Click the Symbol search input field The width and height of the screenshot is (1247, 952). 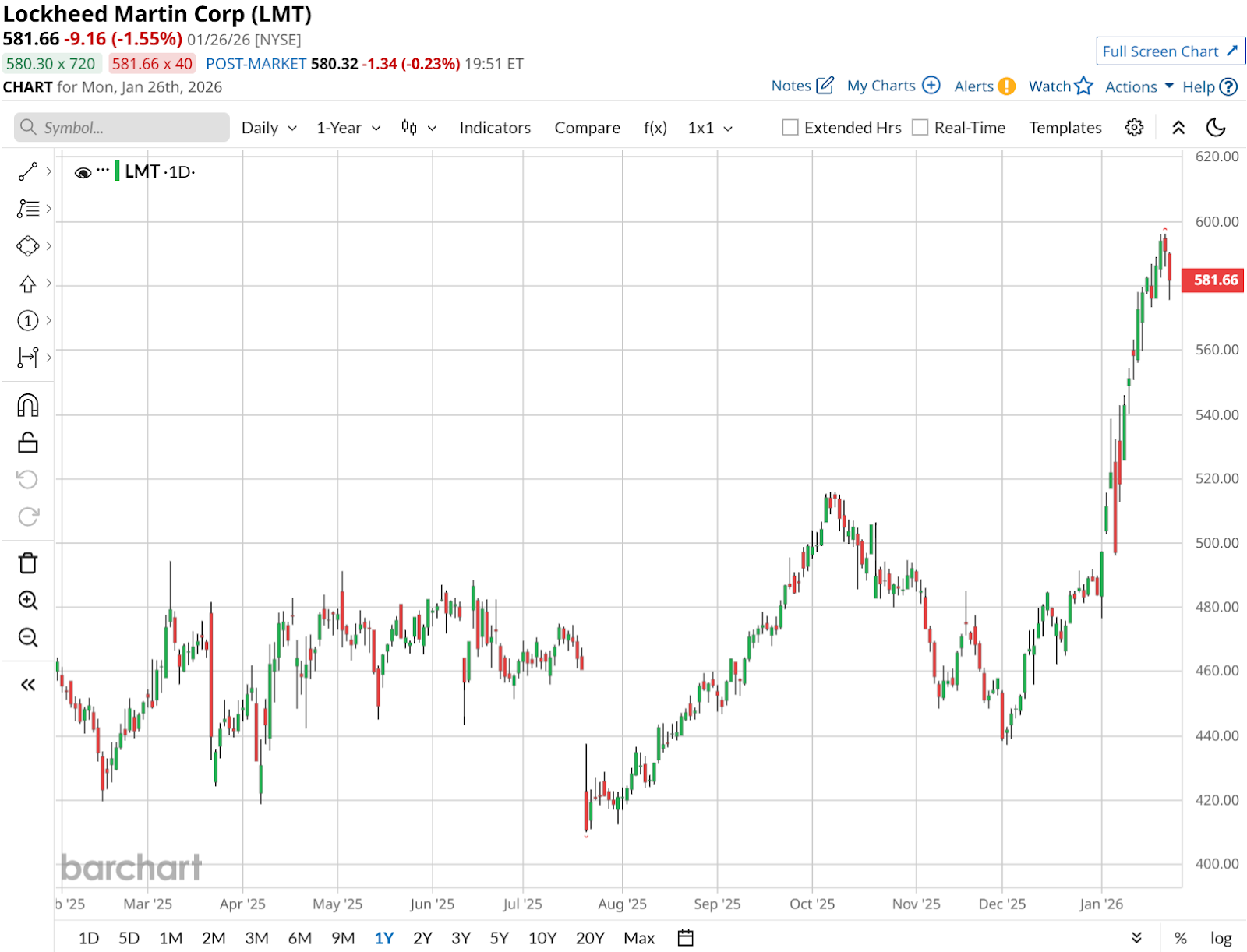click(121, 127)
